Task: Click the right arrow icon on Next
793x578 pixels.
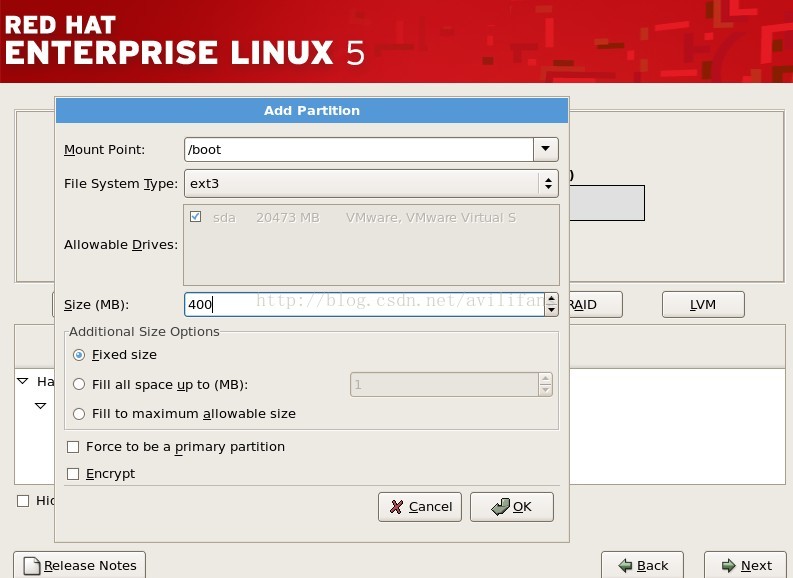Action: 729,565
